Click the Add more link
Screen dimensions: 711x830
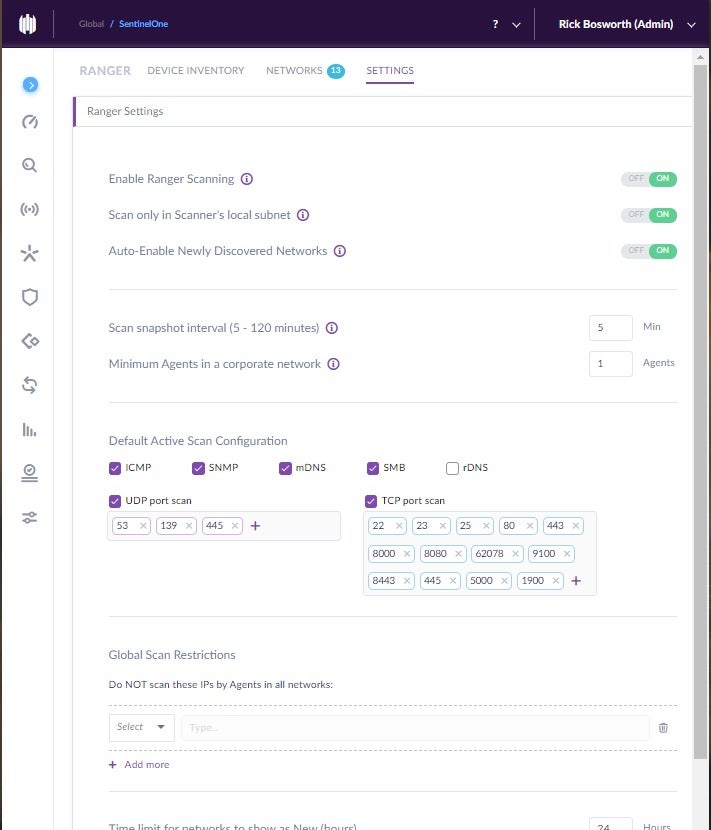(139, 764)
